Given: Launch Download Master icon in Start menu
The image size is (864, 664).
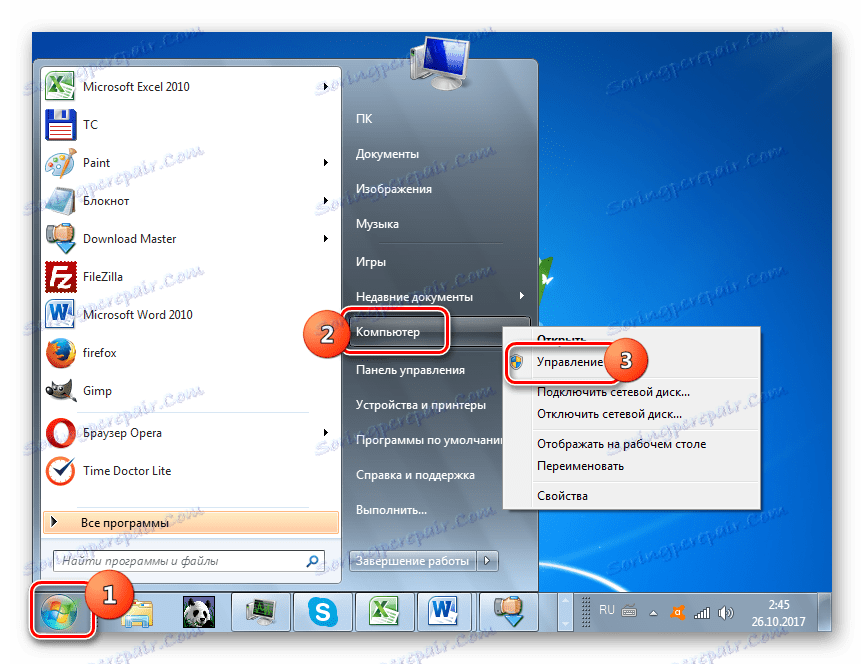Looking at the screenshot, I should (60, 239).
